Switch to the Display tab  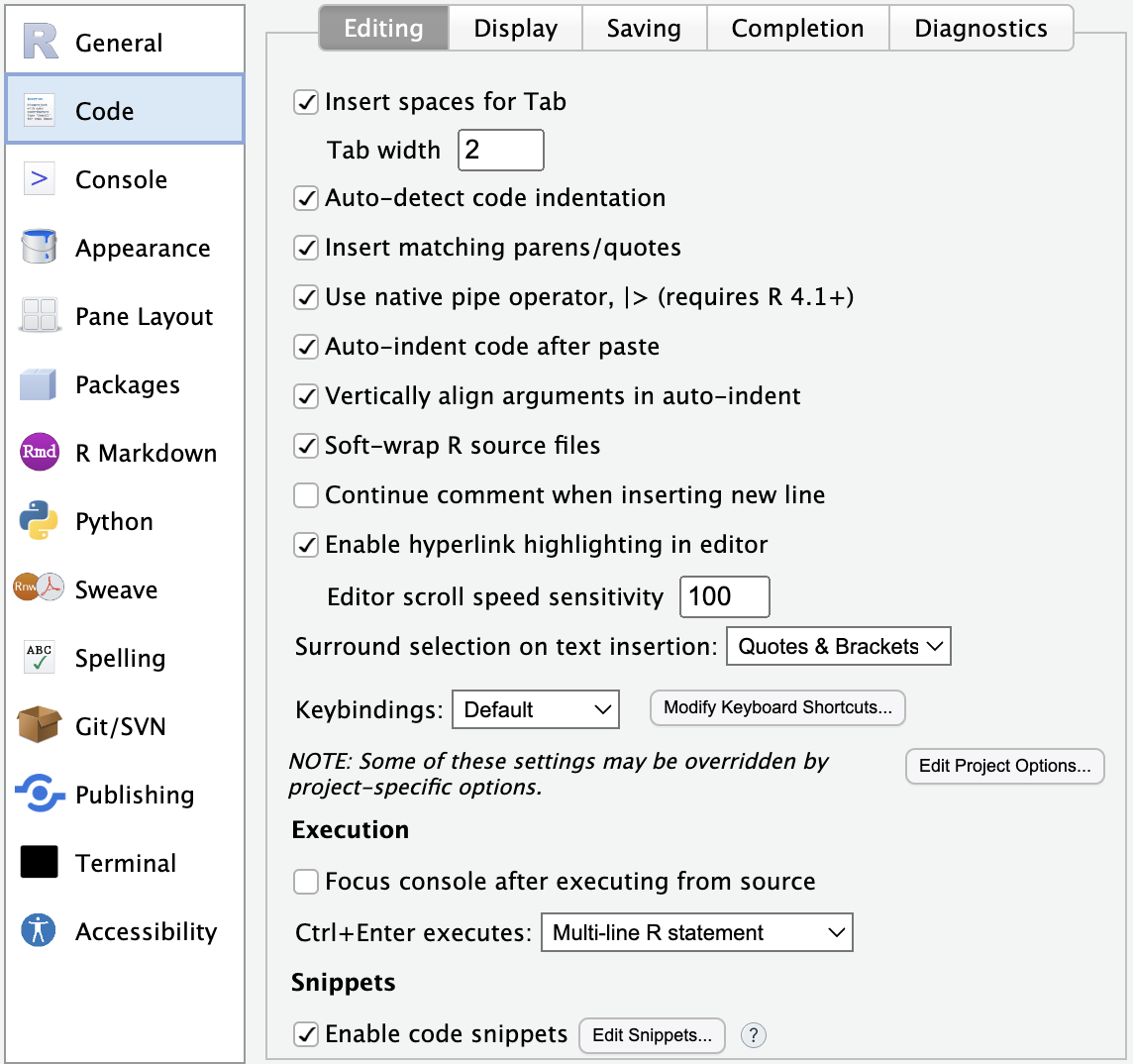click(515, 28)
